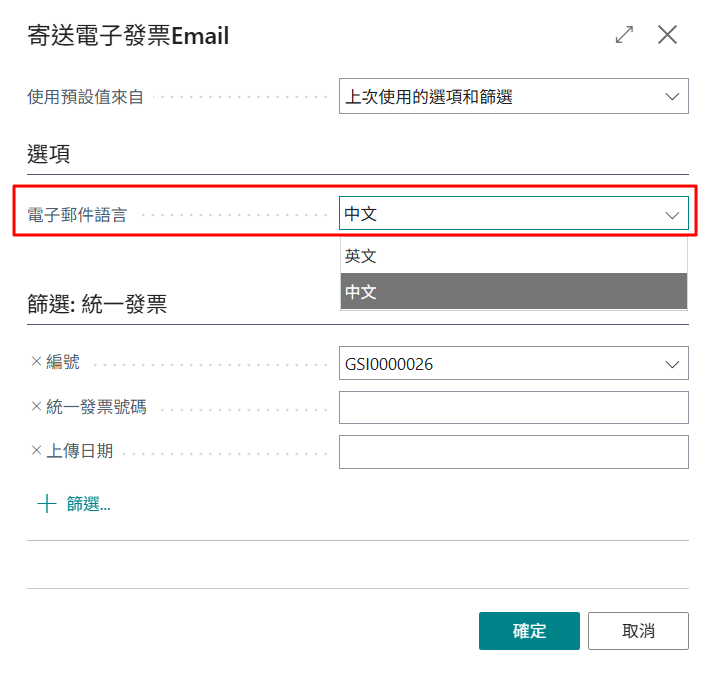Cancel with the 取消 button

638,631
